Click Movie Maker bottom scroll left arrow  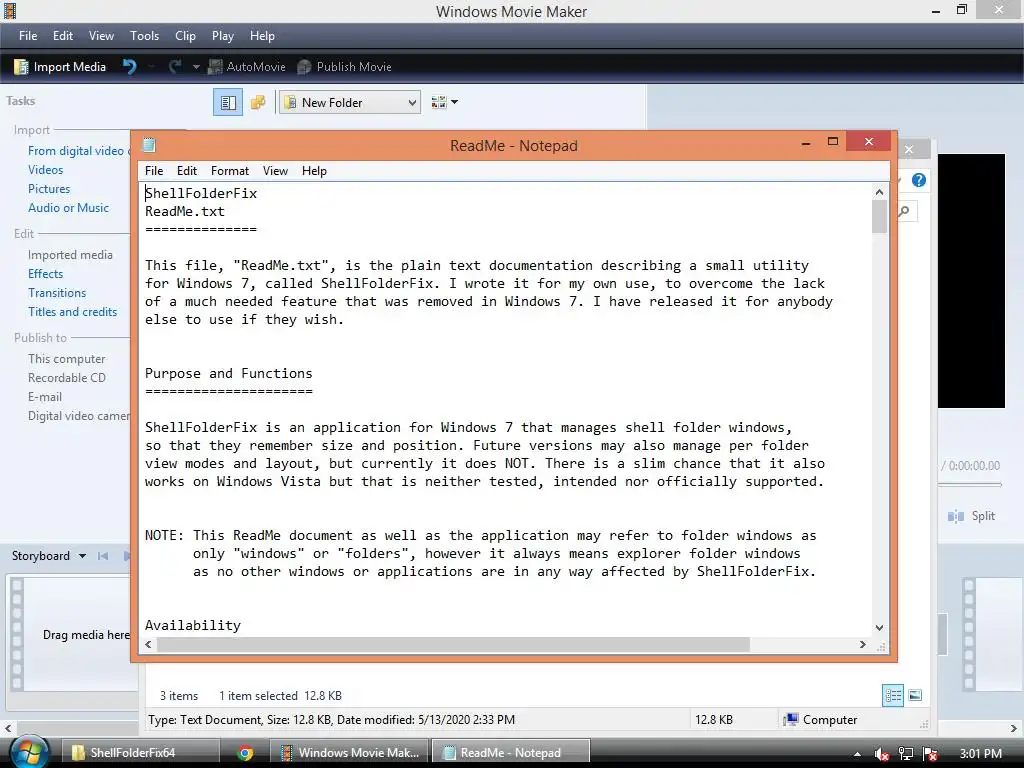click(8, 728)
